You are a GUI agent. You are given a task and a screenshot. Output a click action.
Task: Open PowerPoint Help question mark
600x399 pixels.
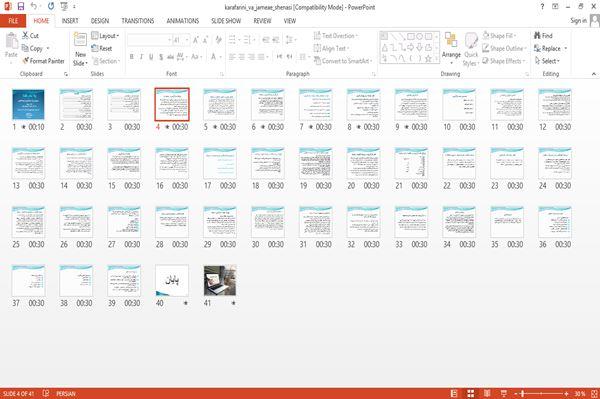(x=542, y=7)
